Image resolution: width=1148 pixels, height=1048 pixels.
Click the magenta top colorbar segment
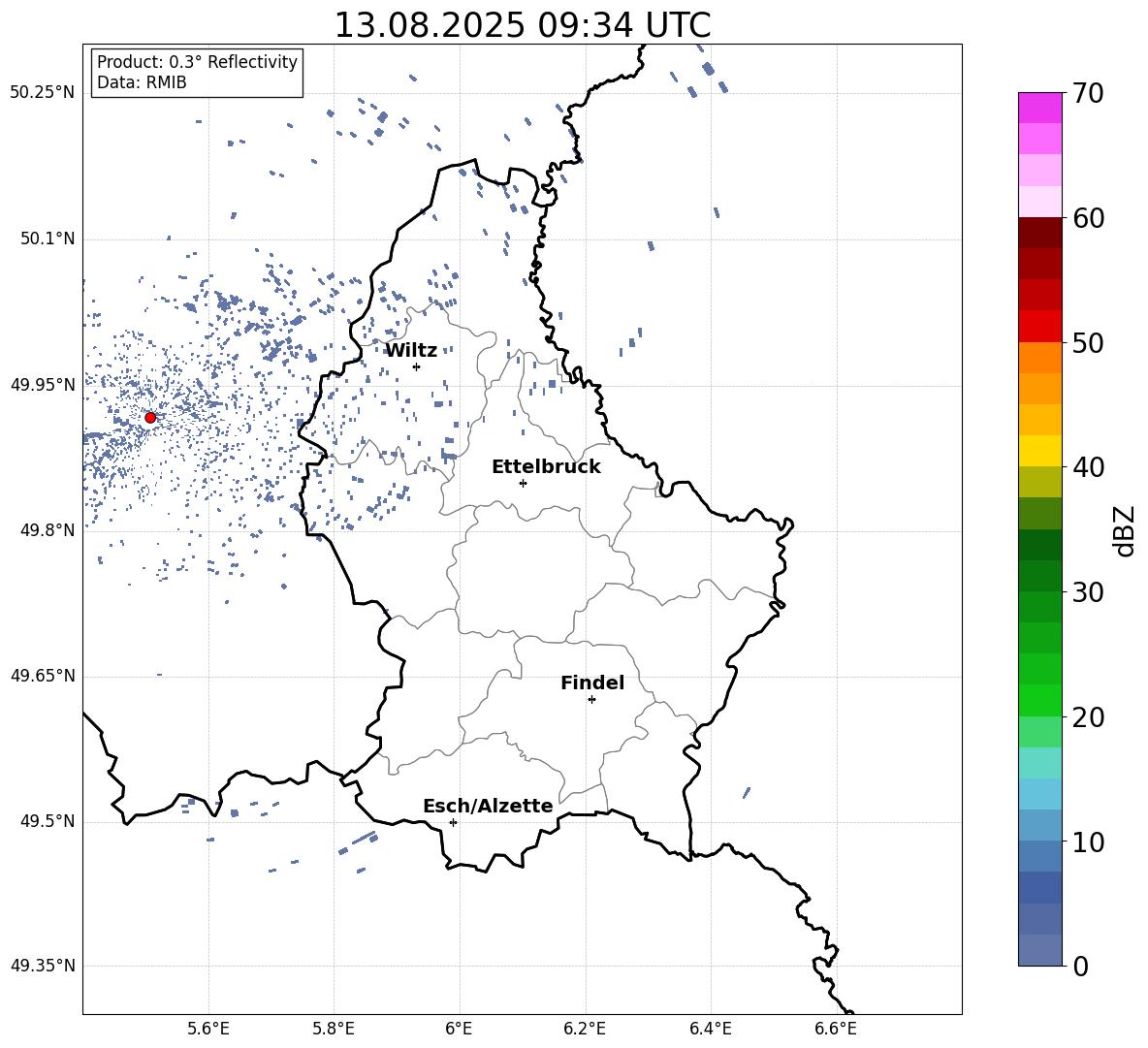pos(1040,109)
